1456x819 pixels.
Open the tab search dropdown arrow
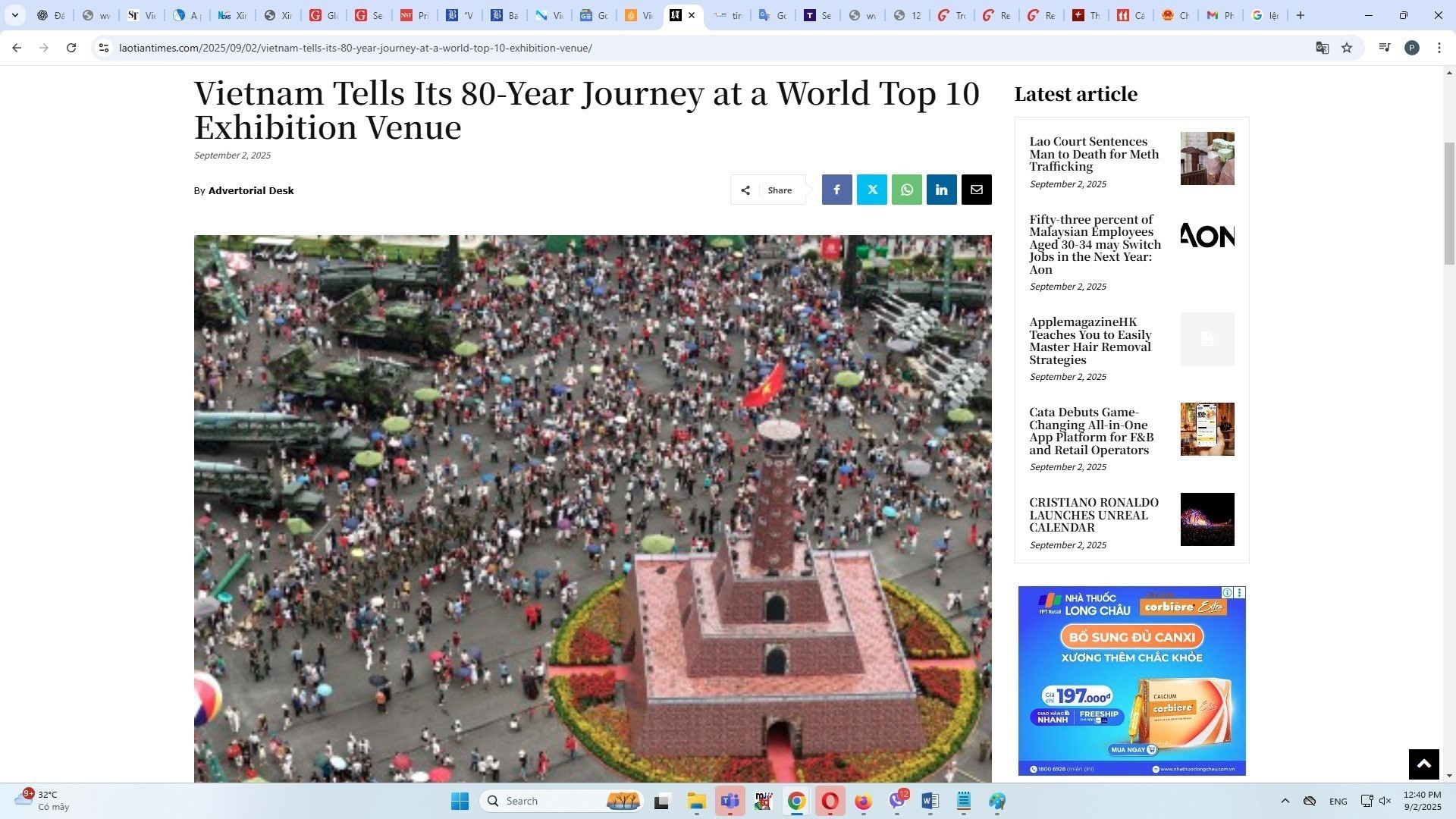coord(14,15)
